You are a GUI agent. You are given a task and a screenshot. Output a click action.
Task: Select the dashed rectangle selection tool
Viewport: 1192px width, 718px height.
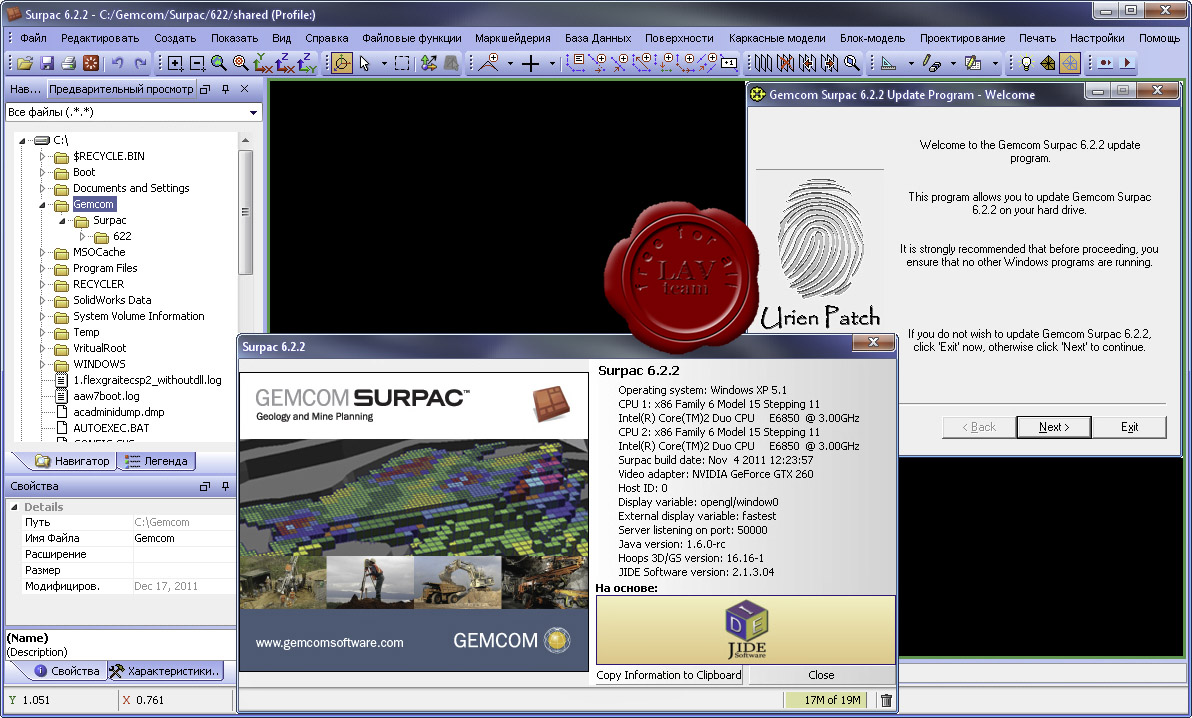coord(402,64)
